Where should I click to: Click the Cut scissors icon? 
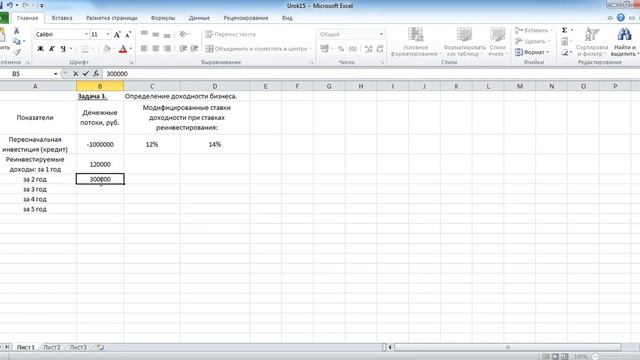point(17,31)
